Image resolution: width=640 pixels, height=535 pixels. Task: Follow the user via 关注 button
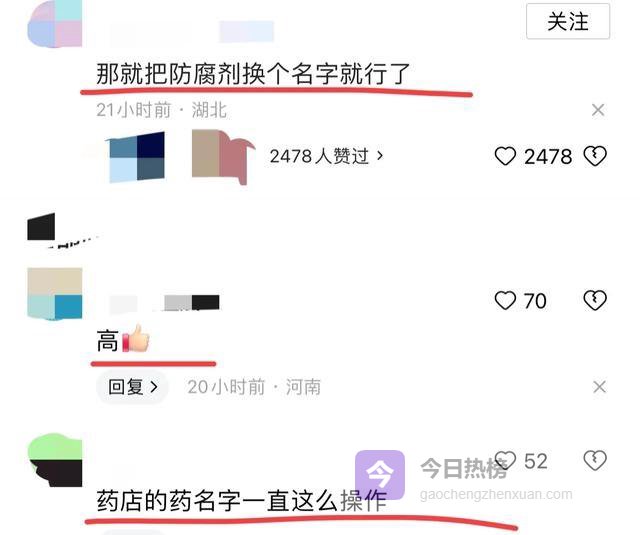(x=568, y=21)
